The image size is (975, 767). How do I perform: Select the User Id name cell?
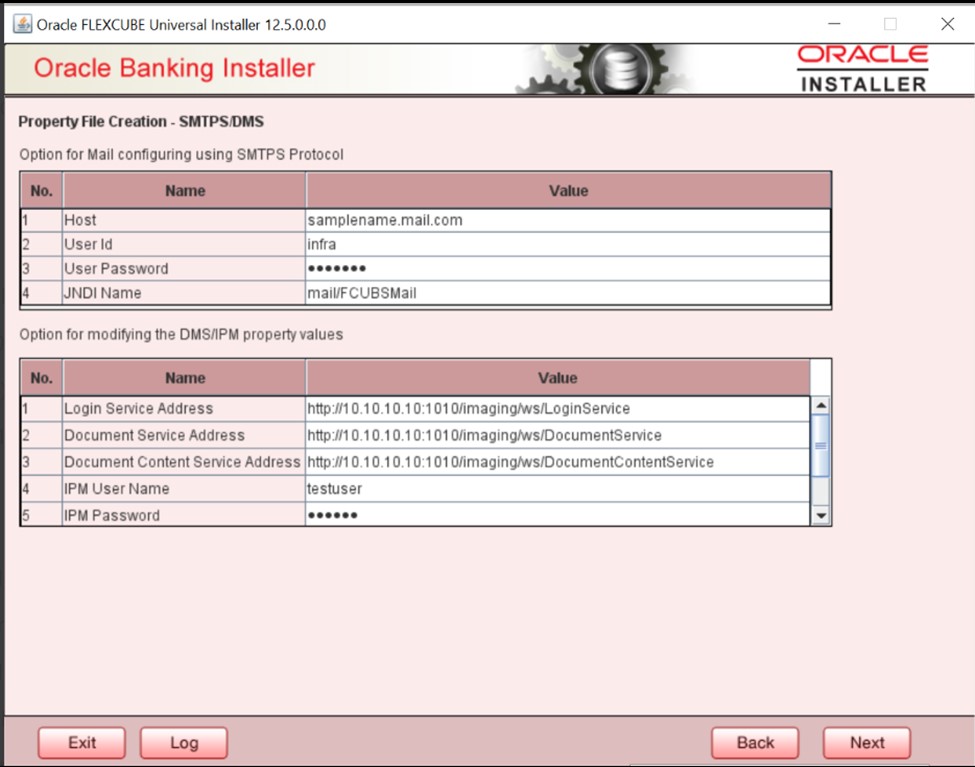pos(183,244)
